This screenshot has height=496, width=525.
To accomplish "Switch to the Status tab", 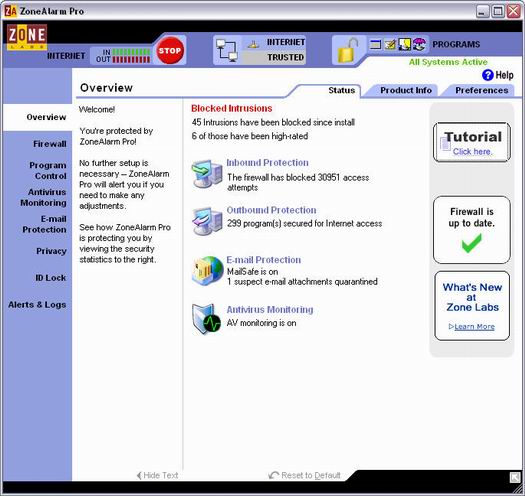I will (342, 90).
